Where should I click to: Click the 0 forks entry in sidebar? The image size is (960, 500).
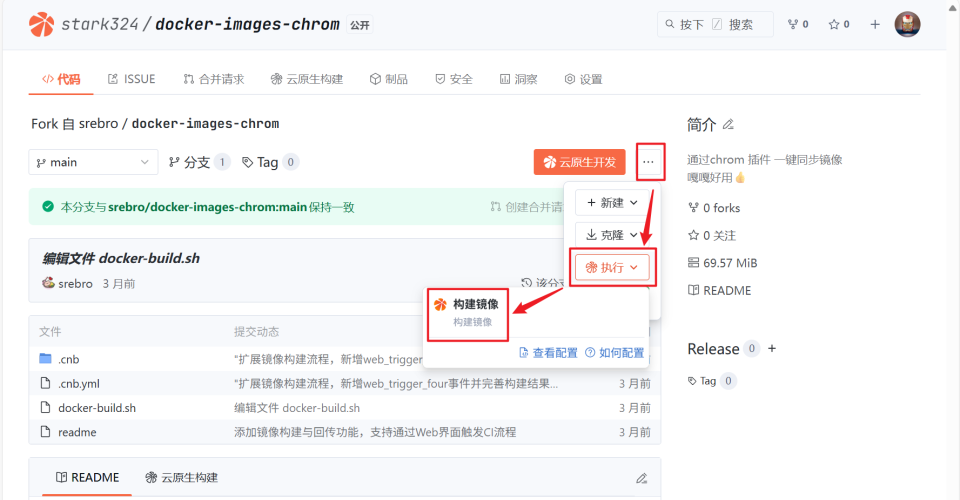coord(714,208)
